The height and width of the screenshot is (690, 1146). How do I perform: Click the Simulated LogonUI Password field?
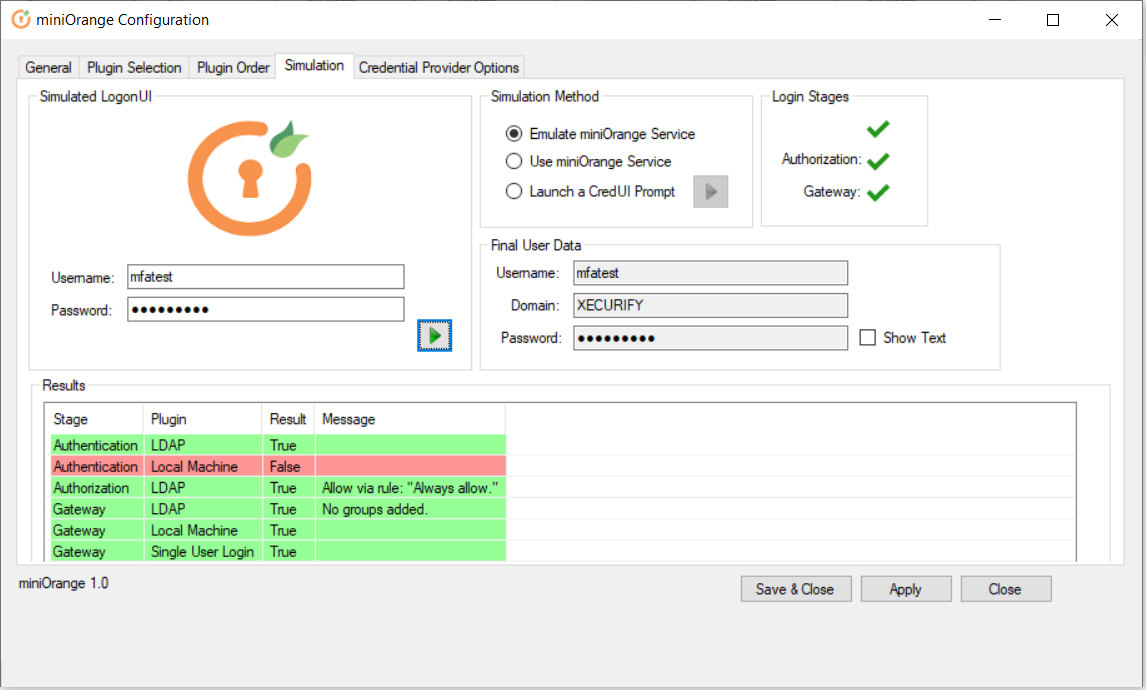(x=265, y=309)
